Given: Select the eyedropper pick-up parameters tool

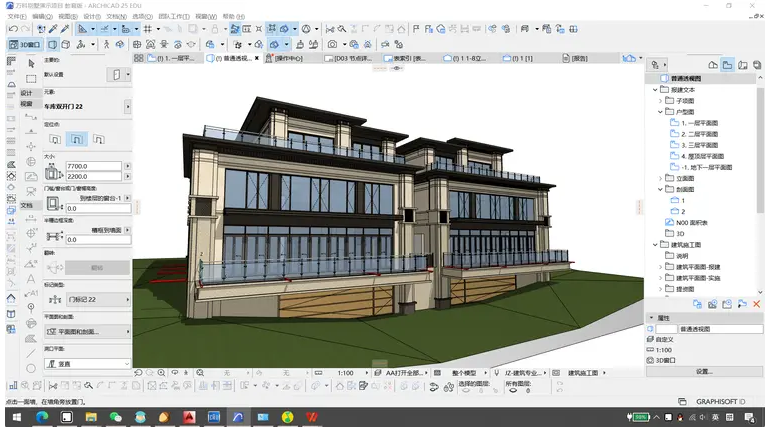Looking at the screenshot, I should tap(53, 29).
